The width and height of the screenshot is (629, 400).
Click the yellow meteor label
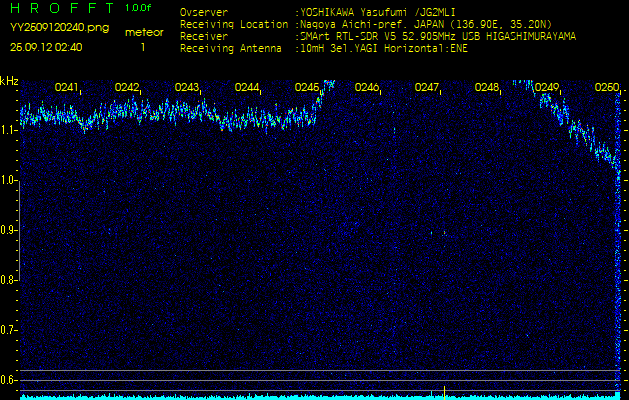[x=145, y=33]
